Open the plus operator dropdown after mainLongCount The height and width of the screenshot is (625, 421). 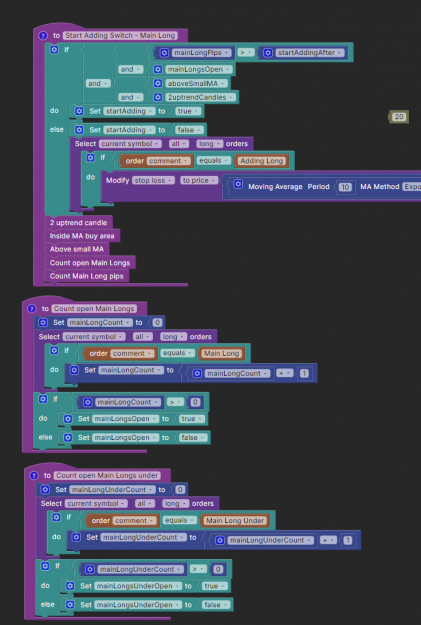tap(285, 373)
